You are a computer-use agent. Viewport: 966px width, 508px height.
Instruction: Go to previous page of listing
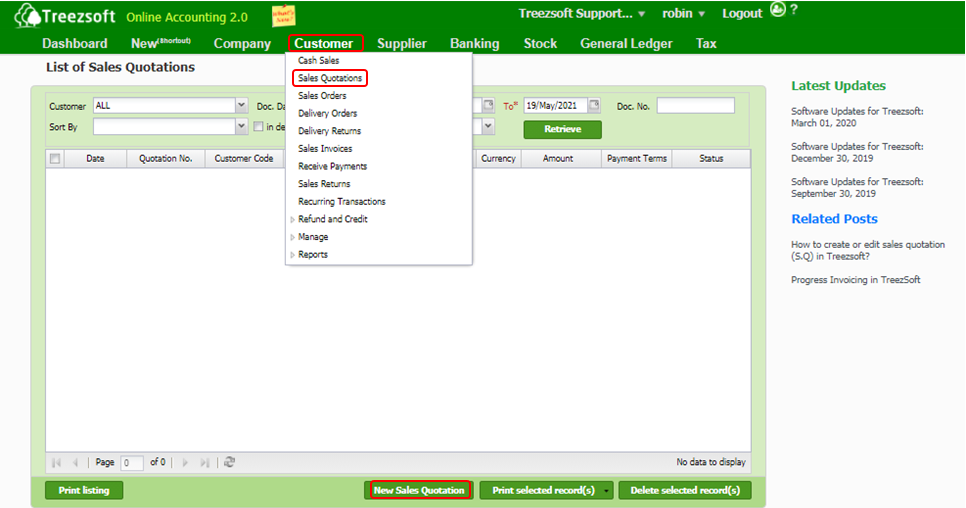tap(75, 462)
